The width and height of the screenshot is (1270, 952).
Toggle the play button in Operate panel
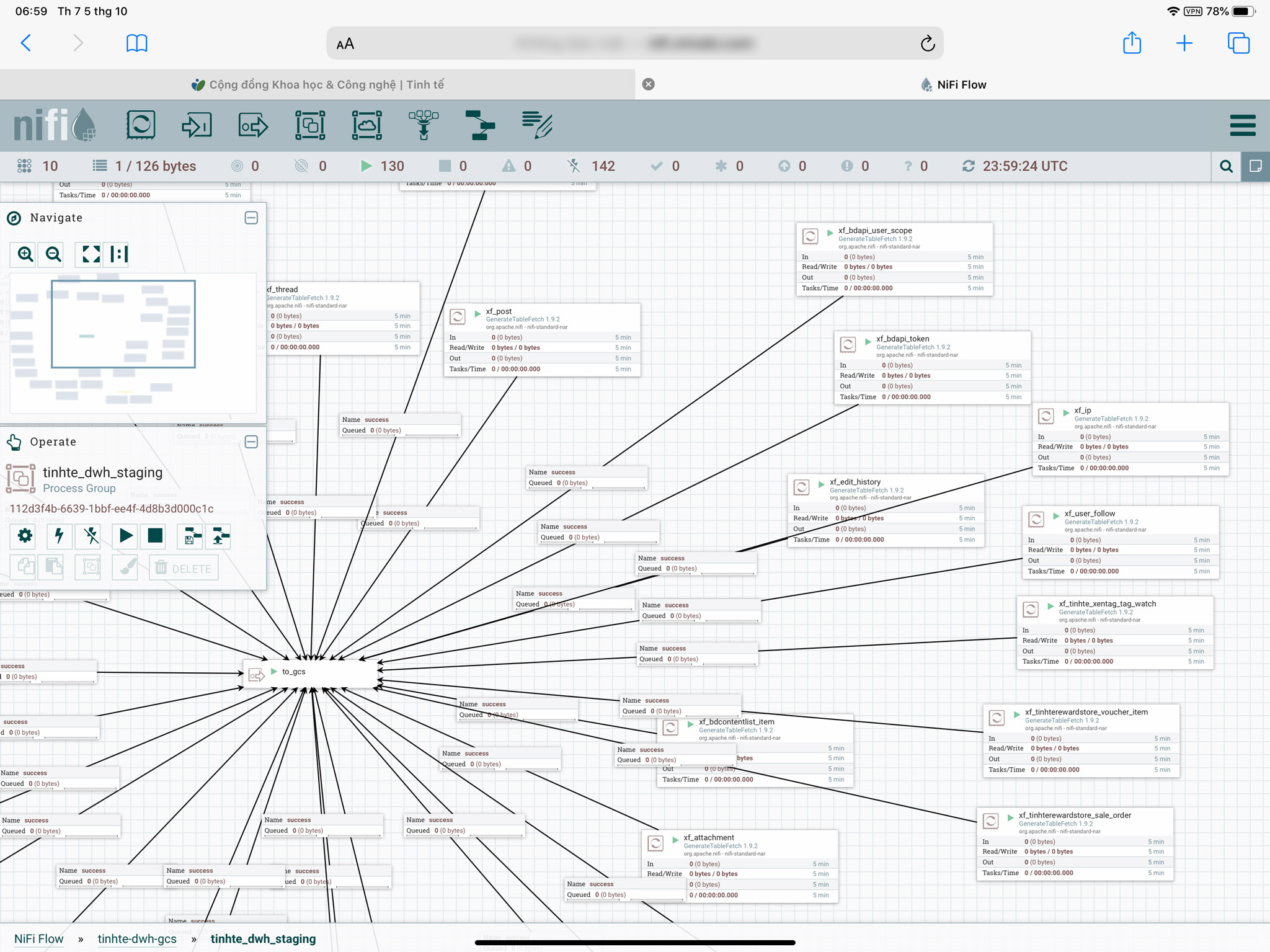[125, 534]
